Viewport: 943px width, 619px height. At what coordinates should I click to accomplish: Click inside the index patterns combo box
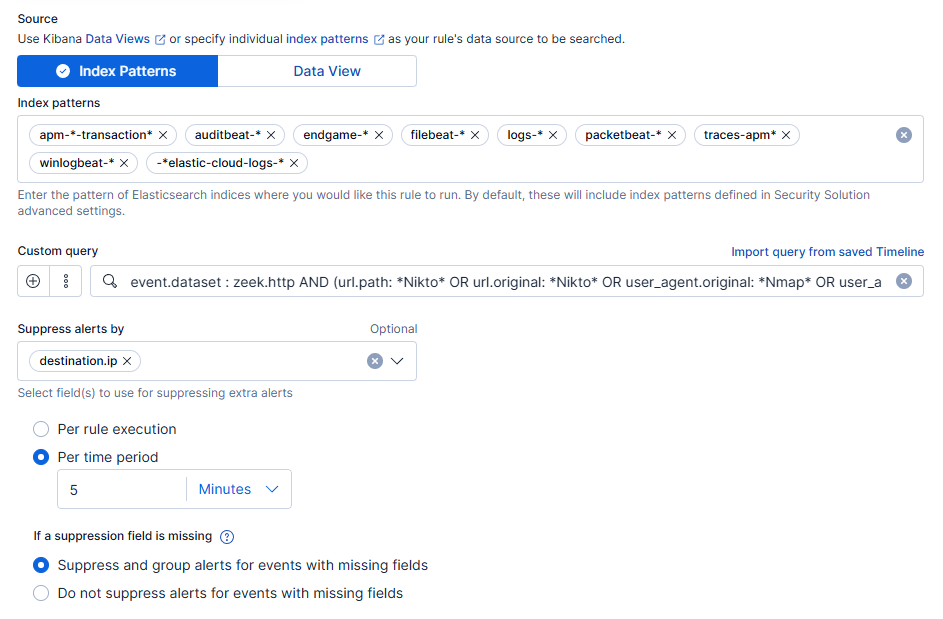(x=470, y=149)
